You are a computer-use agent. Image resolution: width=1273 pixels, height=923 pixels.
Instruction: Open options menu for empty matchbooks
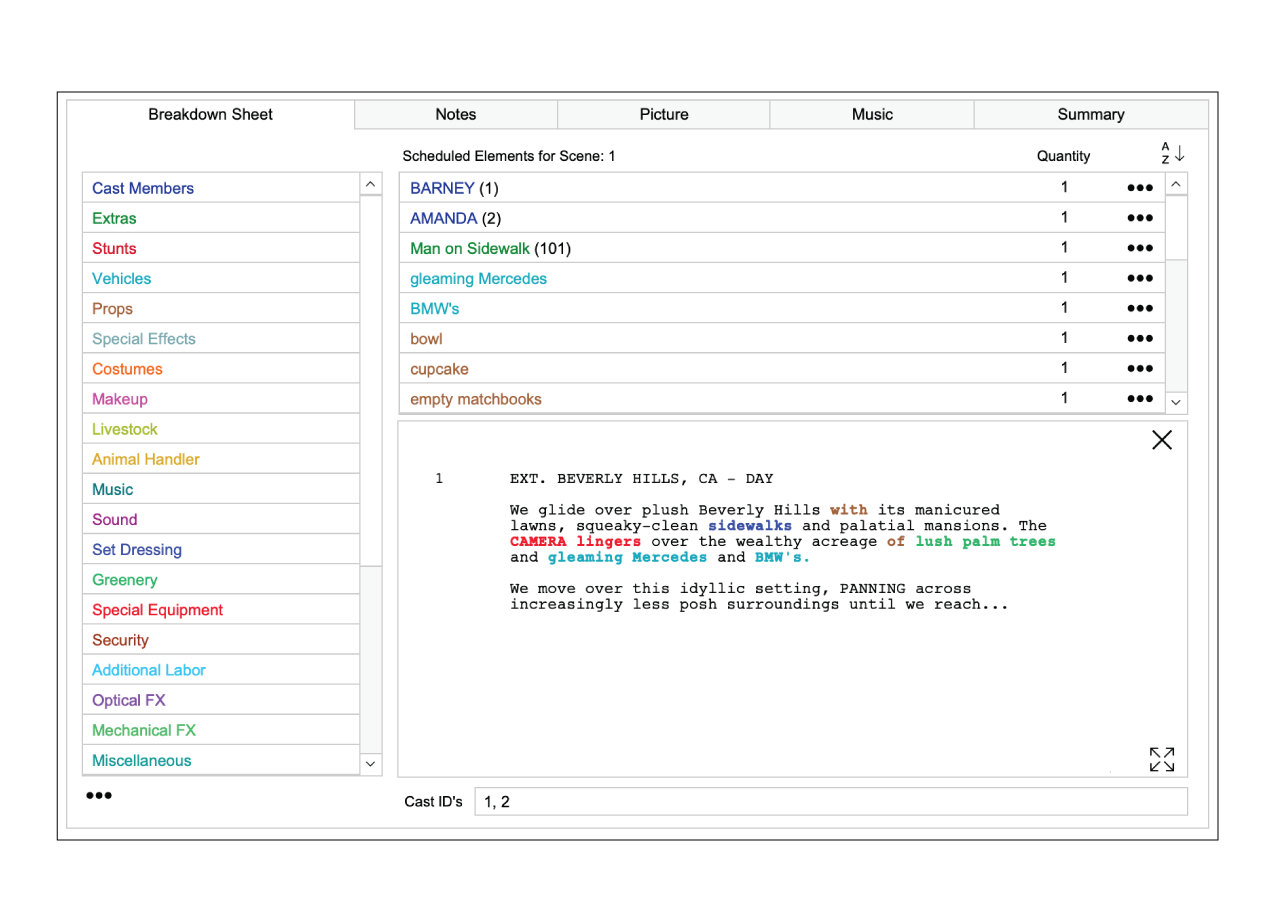tap(1139, 398)
